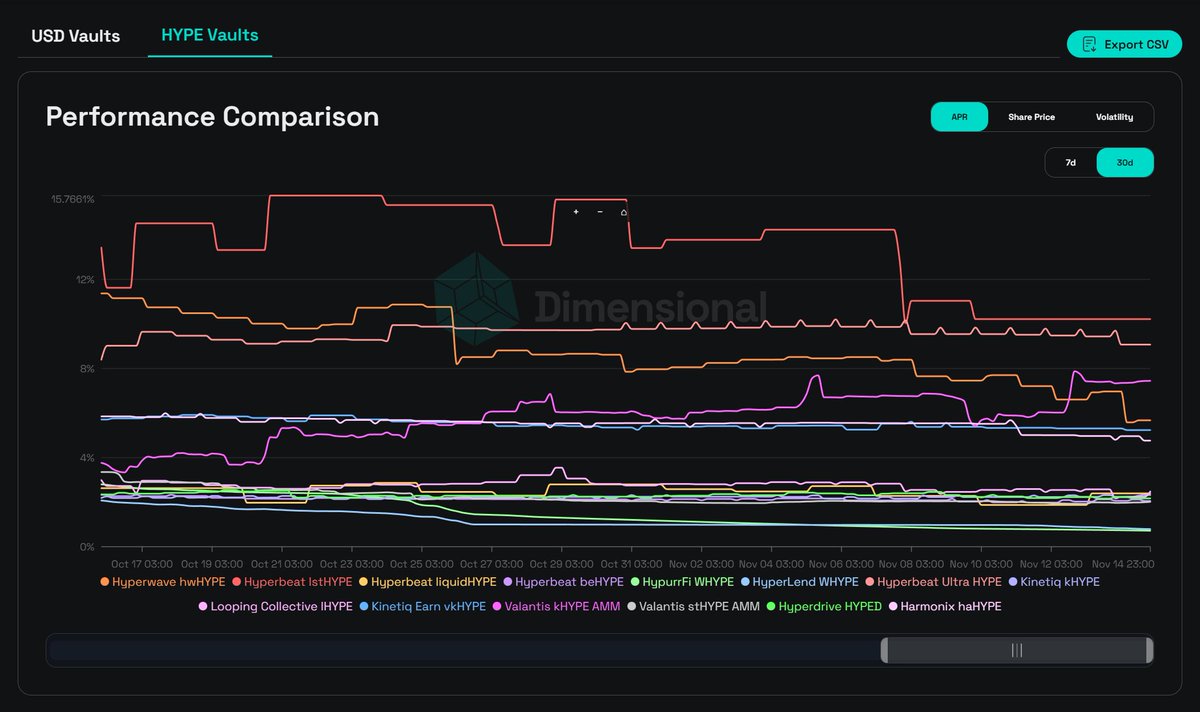Viewport: 1200px width, 712px height.
Task: Switch chart to Share Price
Action: [x=1031, y=117]
